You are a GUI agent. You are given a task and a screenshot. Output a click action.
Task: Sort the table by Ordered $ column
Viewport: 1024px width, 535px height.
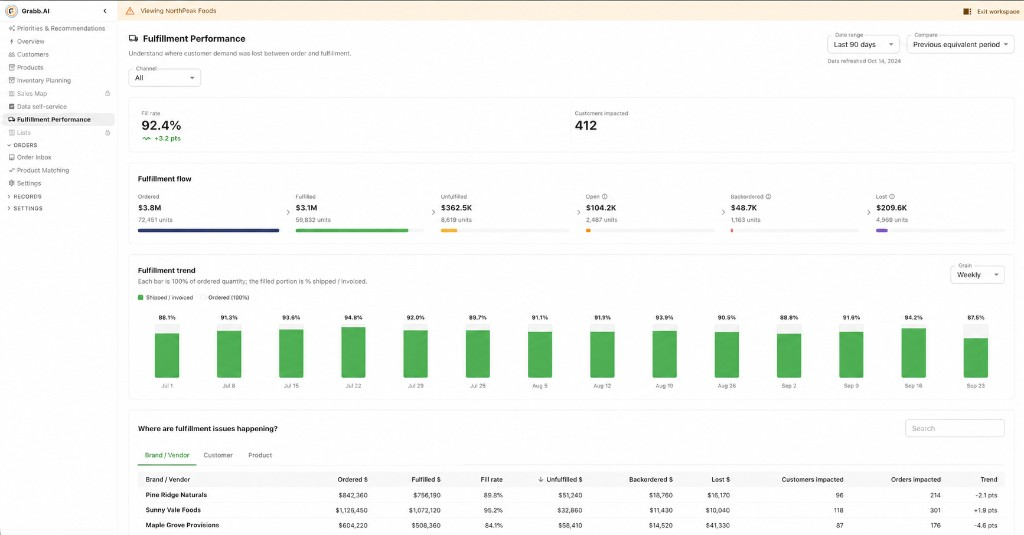[x=352, y=479]
